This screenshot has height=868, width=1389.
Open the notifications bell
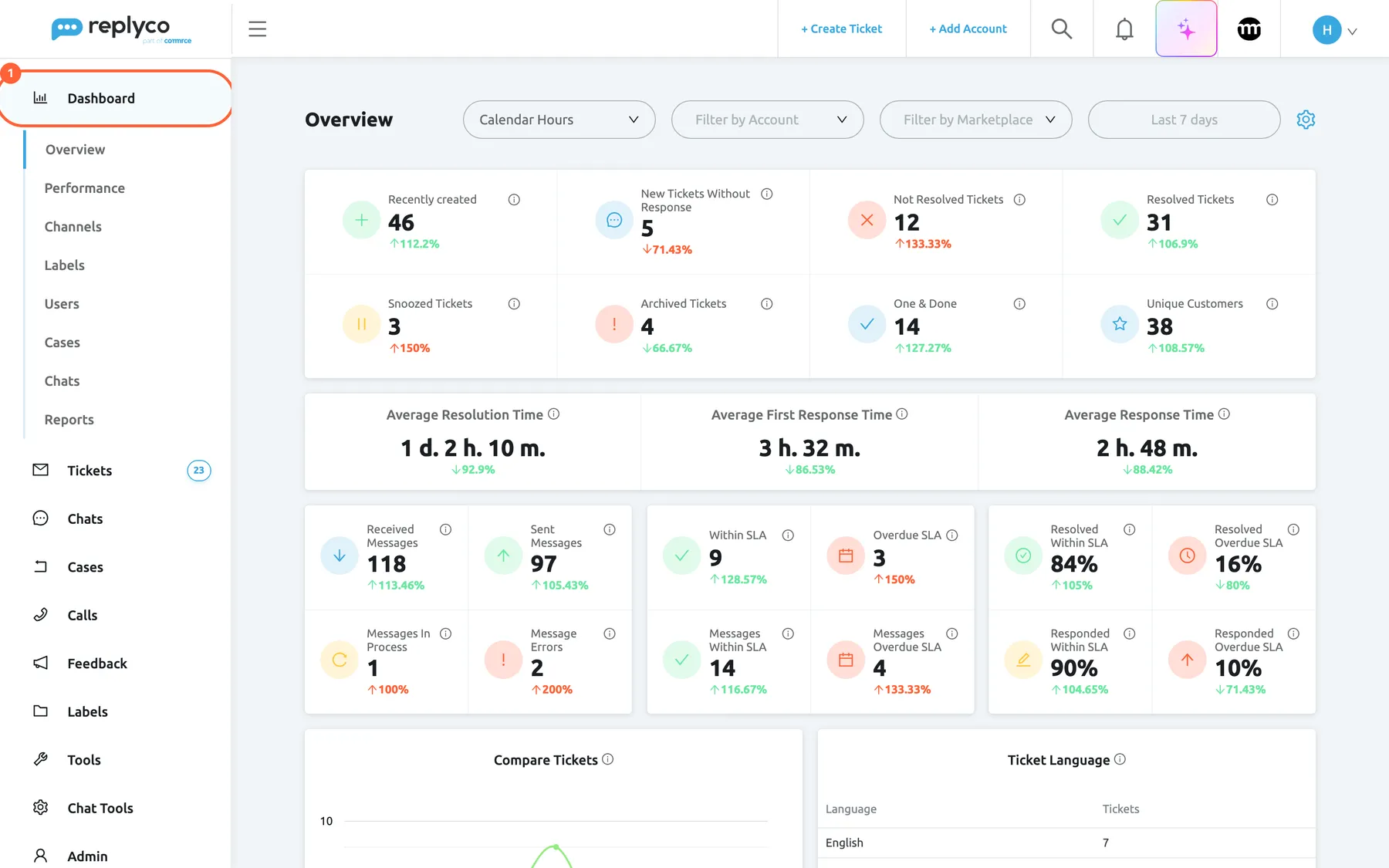[x=1124, y=29]
